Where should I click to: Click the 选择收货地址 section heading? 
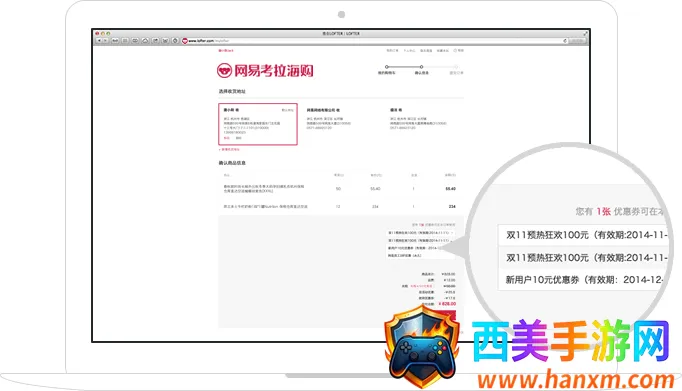tap(232, 91)
